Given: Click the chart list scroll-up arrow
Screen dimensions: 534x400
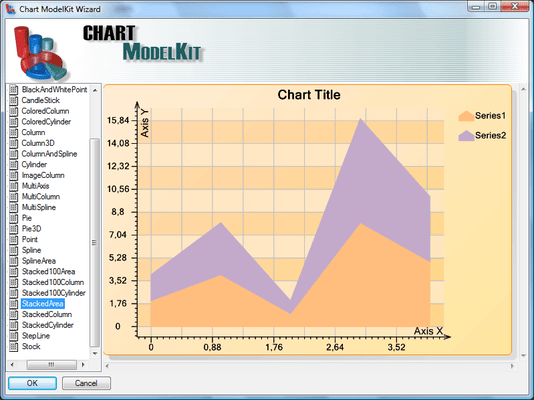Looking at the screenshot, I should pos(95,90).
